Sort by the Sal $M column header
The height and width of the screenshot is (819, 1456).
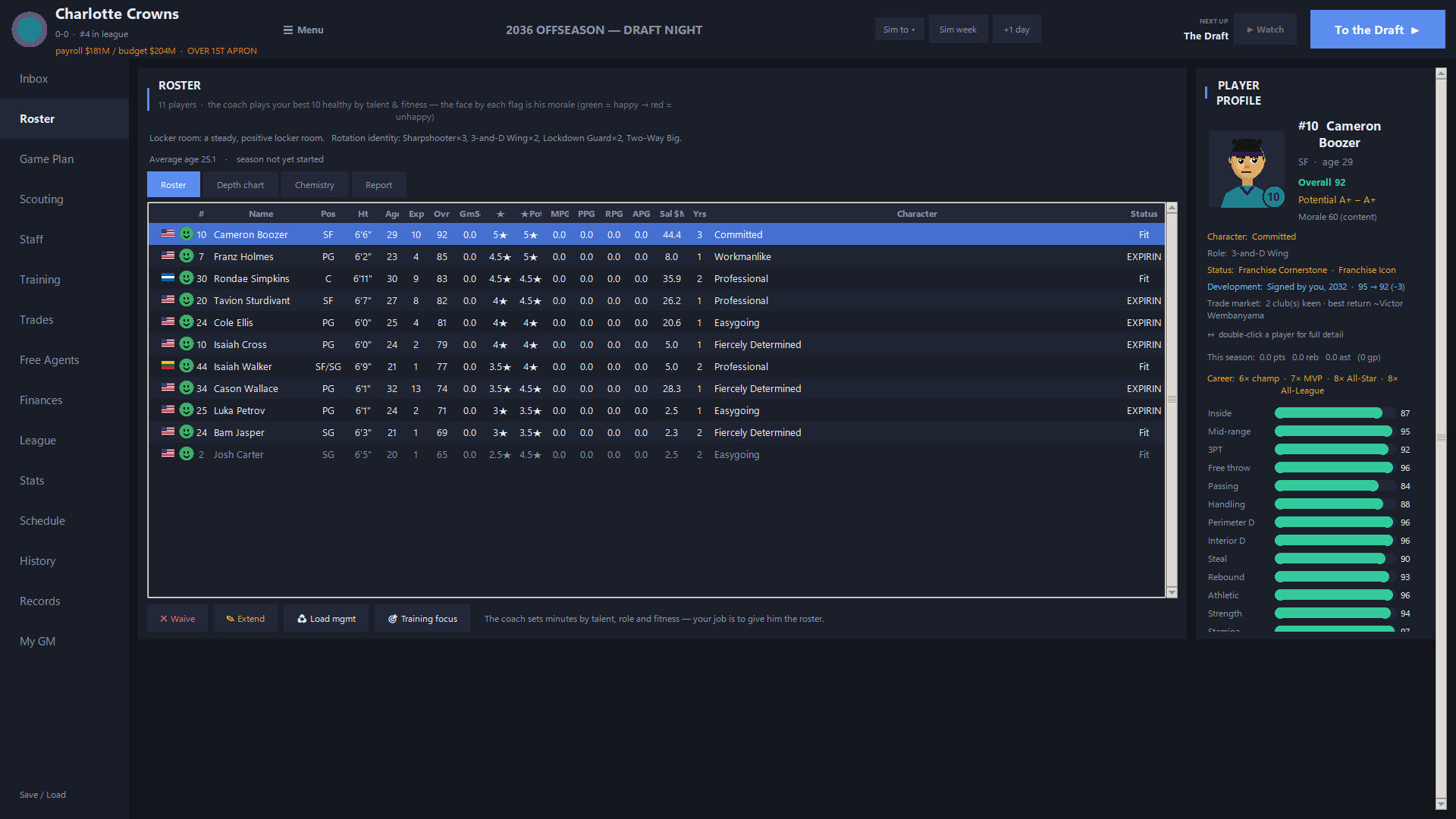[671, 214]
